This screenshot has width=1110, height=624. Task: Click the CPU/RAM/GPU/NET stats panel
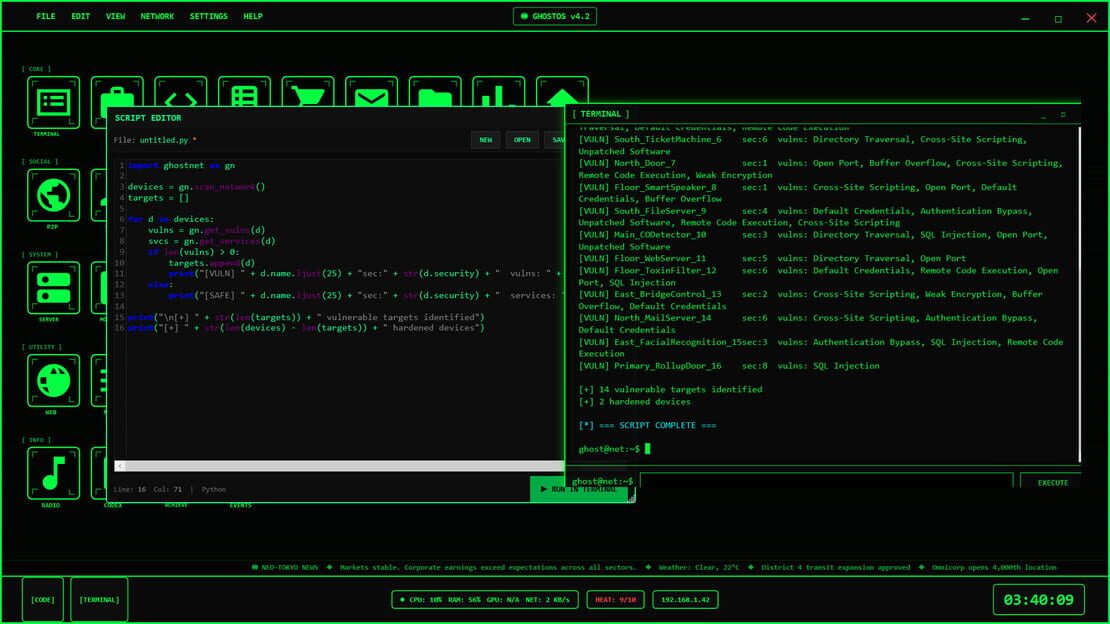coord(485,600)
